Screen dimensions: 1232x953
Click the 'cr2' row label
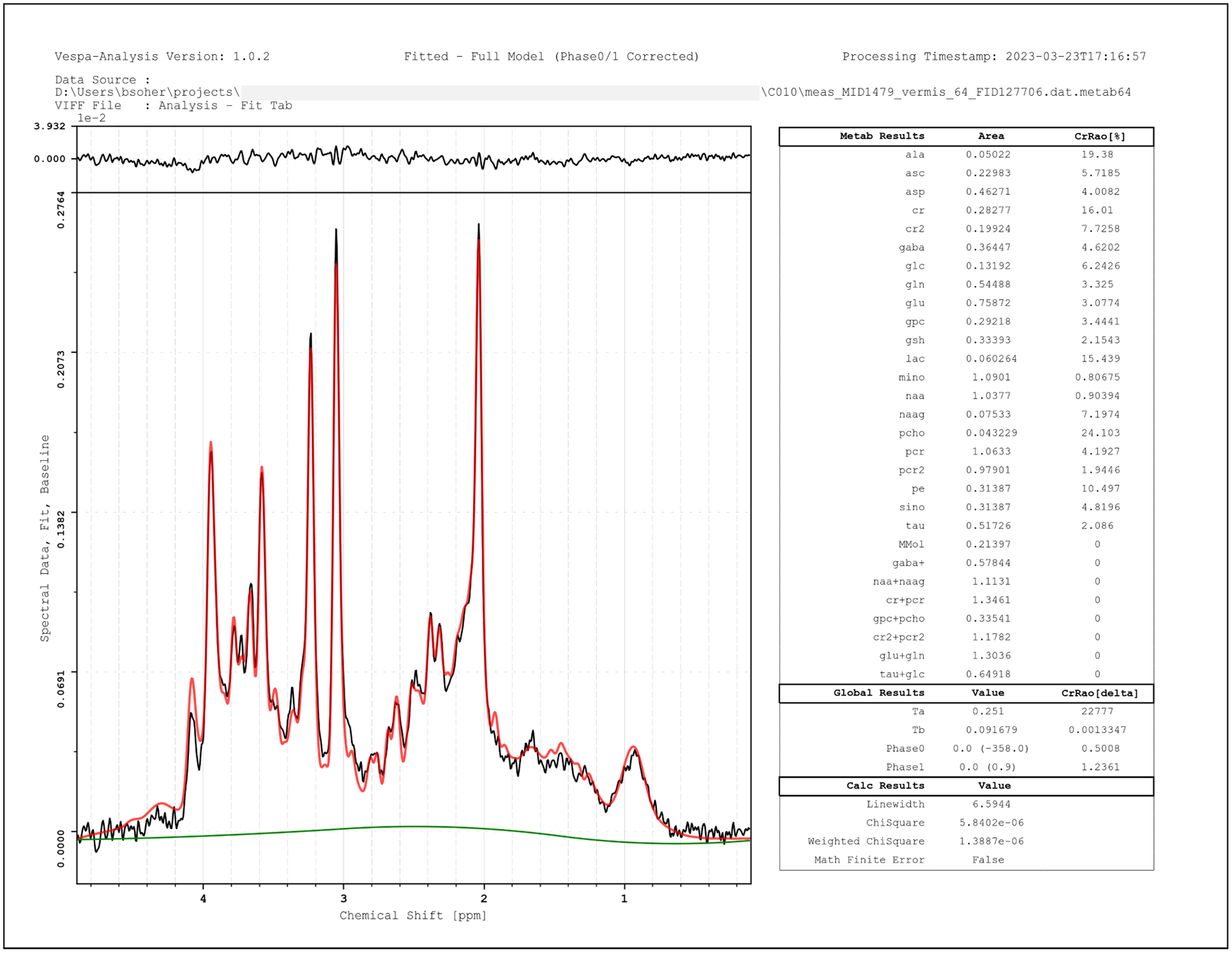[914, 229]
